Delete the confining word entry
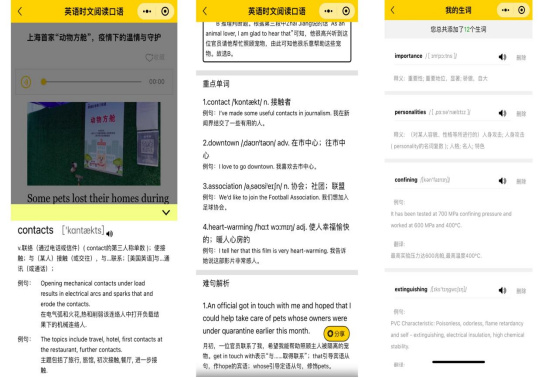Image resolution: width=553 pixels, height=378 pixels. [521, 181]
